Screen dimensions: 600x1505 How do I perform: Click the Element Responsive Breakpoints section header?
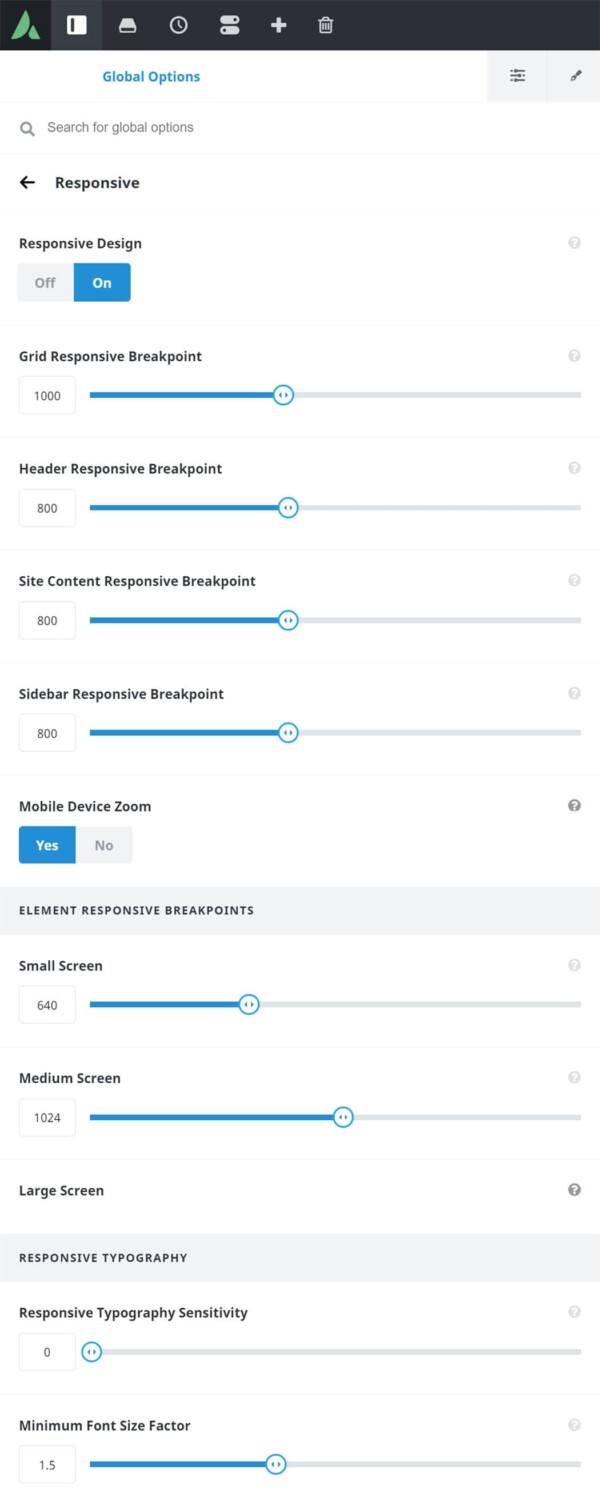click(135, 910)
